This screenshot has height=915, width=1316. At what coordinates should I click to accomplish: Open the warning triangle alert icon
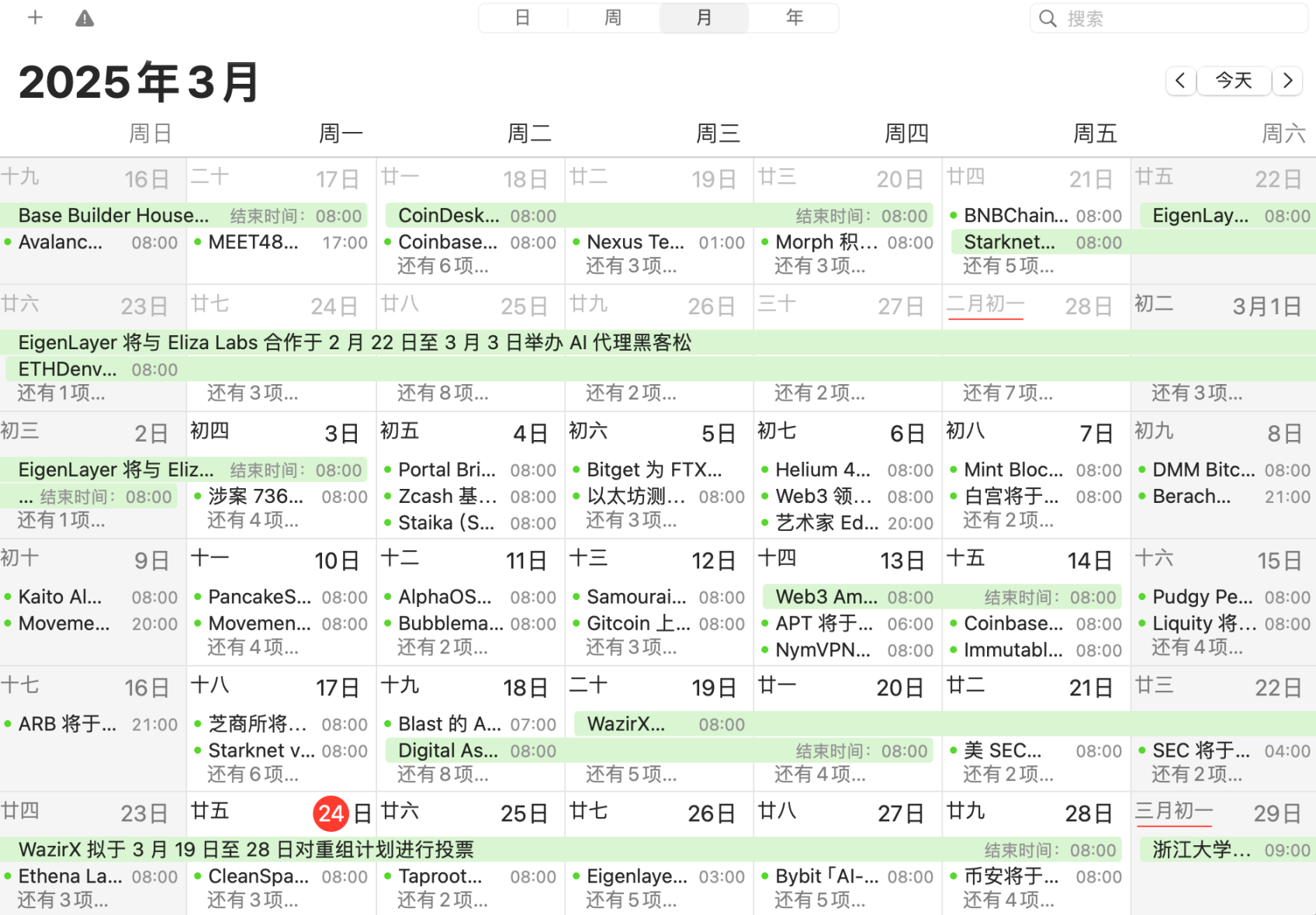[x=85, y=19]
